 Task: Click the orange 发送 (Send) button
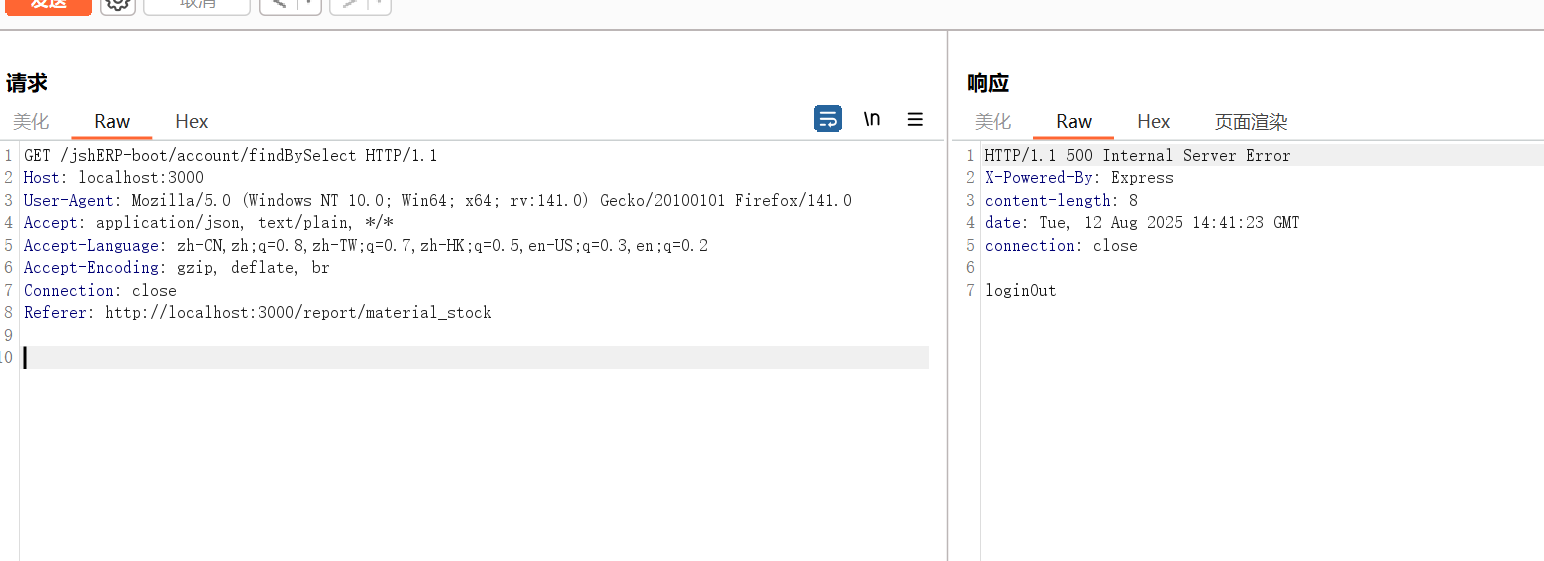point(48,5)
